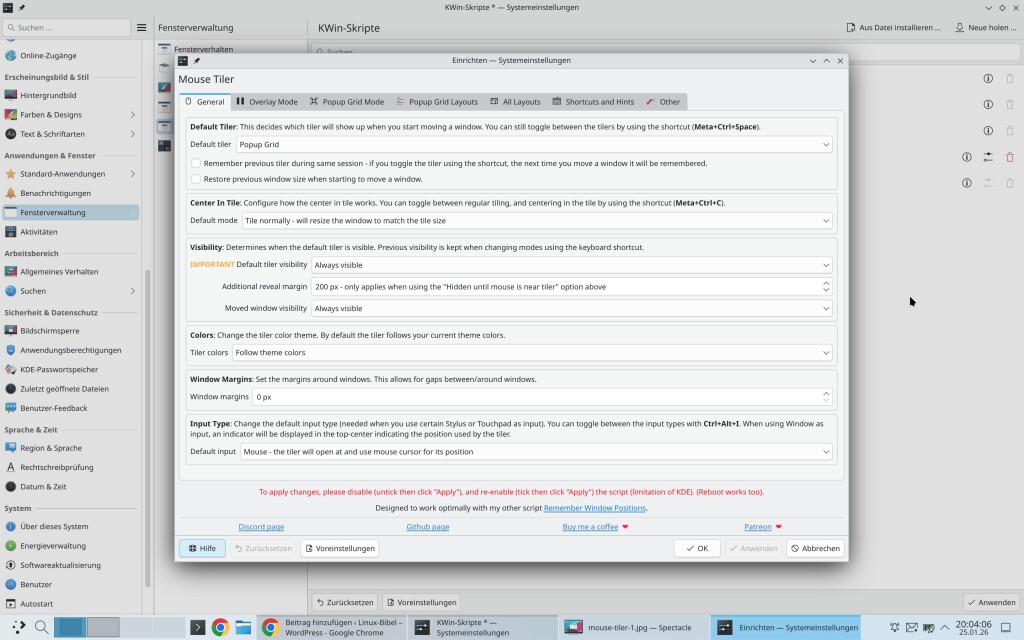Expand the Moved window visibility dropdown
Image resolution: width=1024 pixels, height=640 pixels.
pos(571,309)
